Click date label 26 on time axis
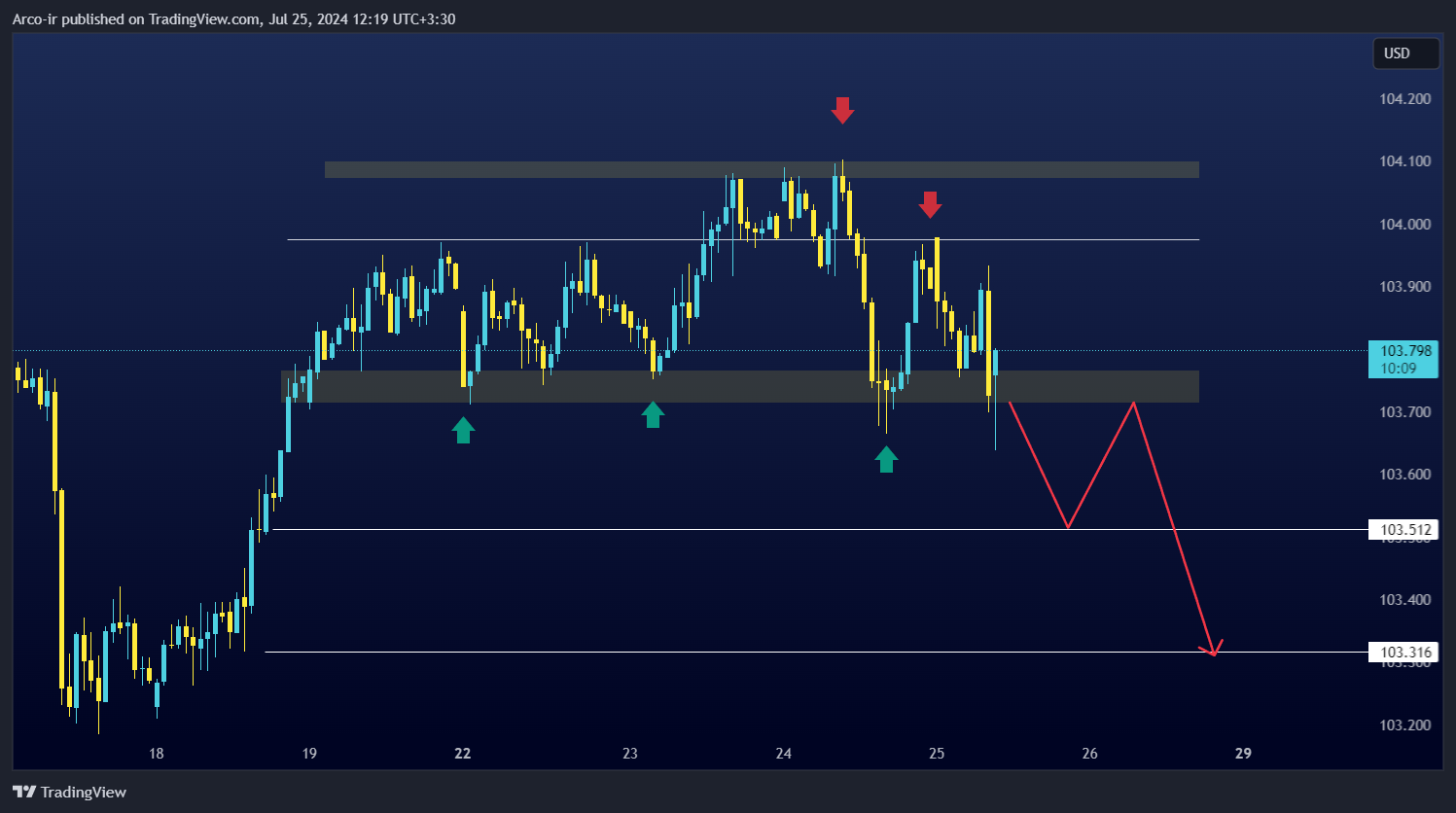The width and height of the screenshot is (1456, 813). [x=1090, y=754]
